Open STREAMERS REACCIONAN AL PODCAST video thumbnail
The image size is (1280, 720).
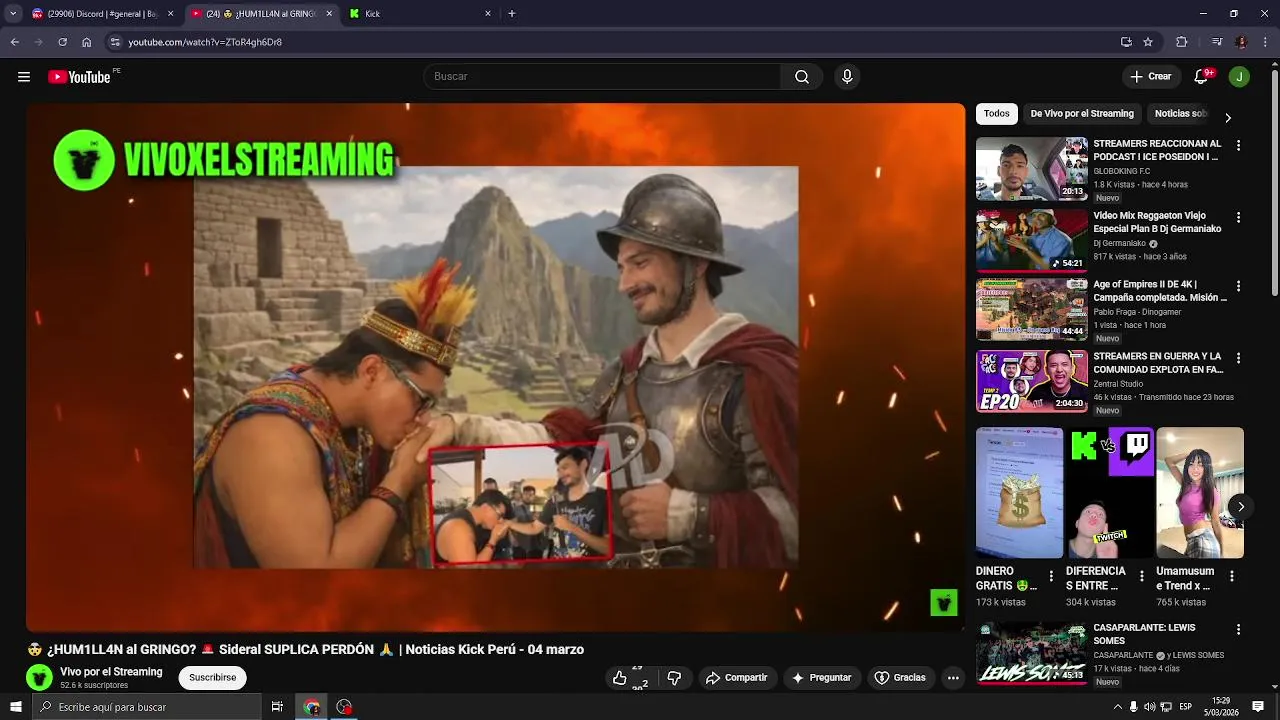(x=1032, y=169)
